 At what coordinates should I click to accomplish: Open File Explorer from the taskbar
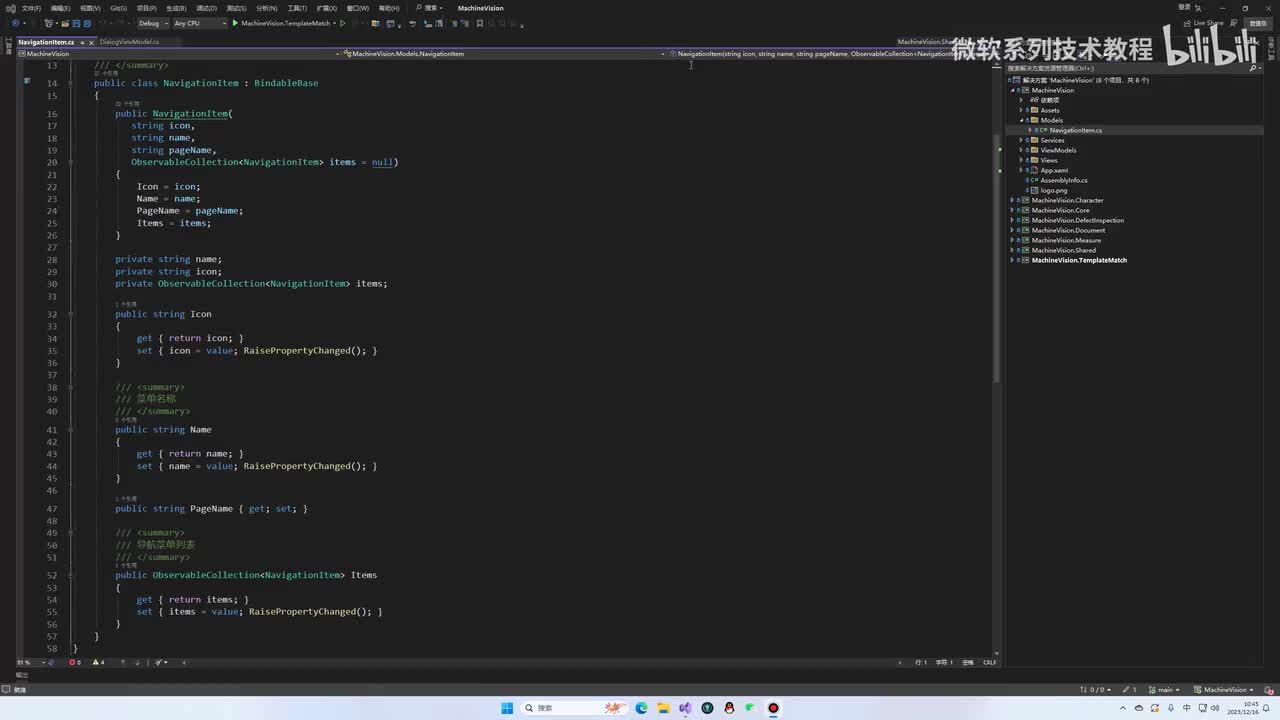tap(663, 708)
